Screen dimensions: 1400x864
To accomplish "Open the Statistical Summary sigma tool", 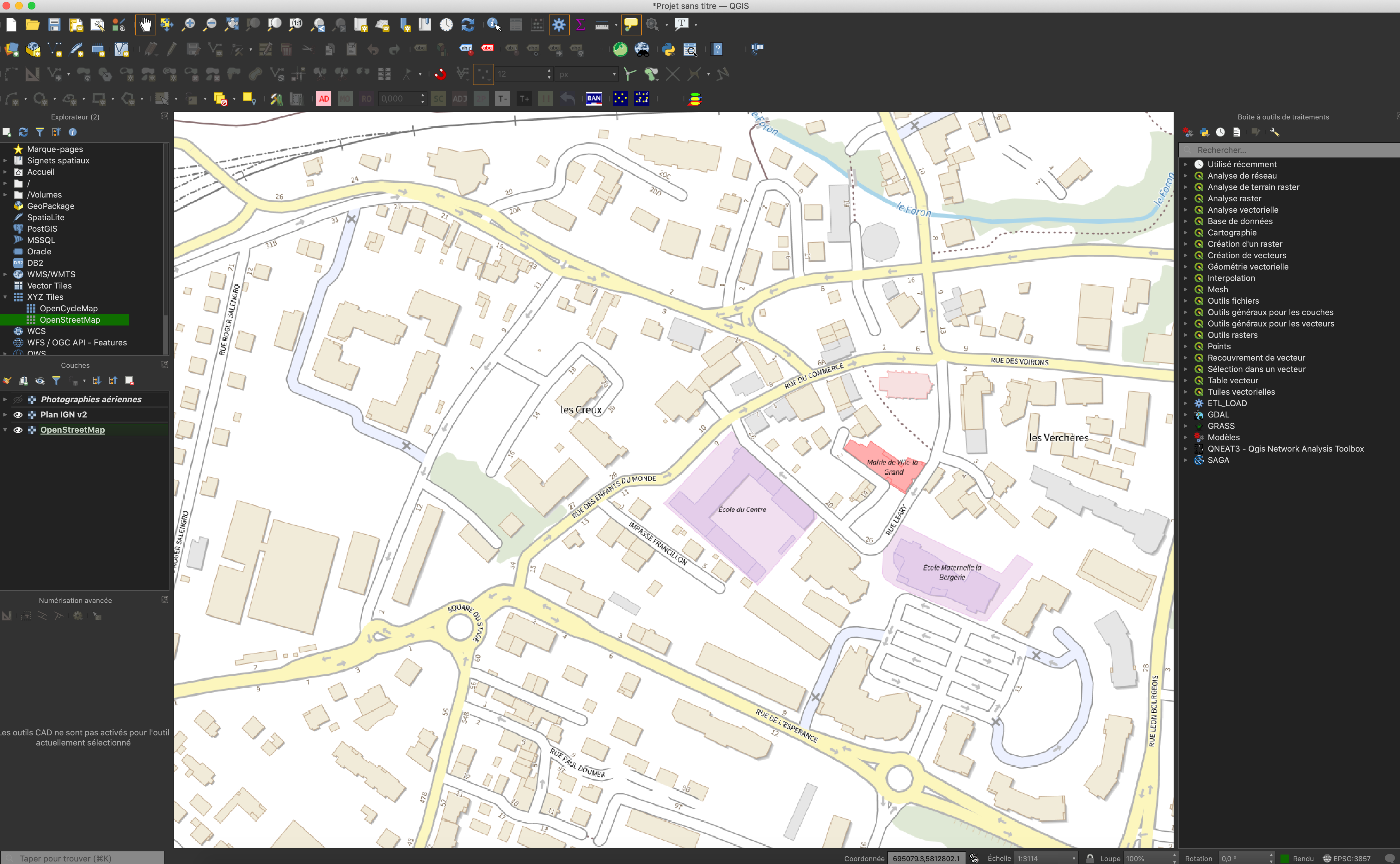I will (580, 25).
